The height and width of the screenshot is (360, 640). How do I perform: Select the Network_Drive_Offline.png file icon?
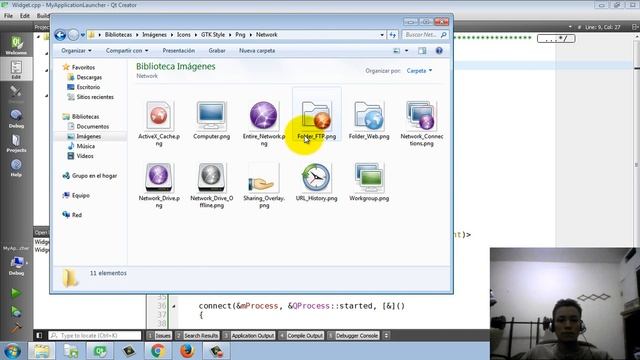point(211,177)
